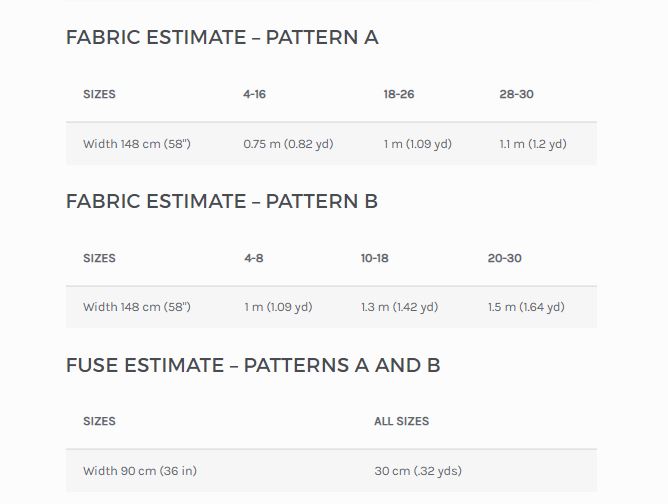Image resolution: width=668 pixels, height=504 pixels.
Task: Select the 4-8 column header
Action: click(254, 258)
